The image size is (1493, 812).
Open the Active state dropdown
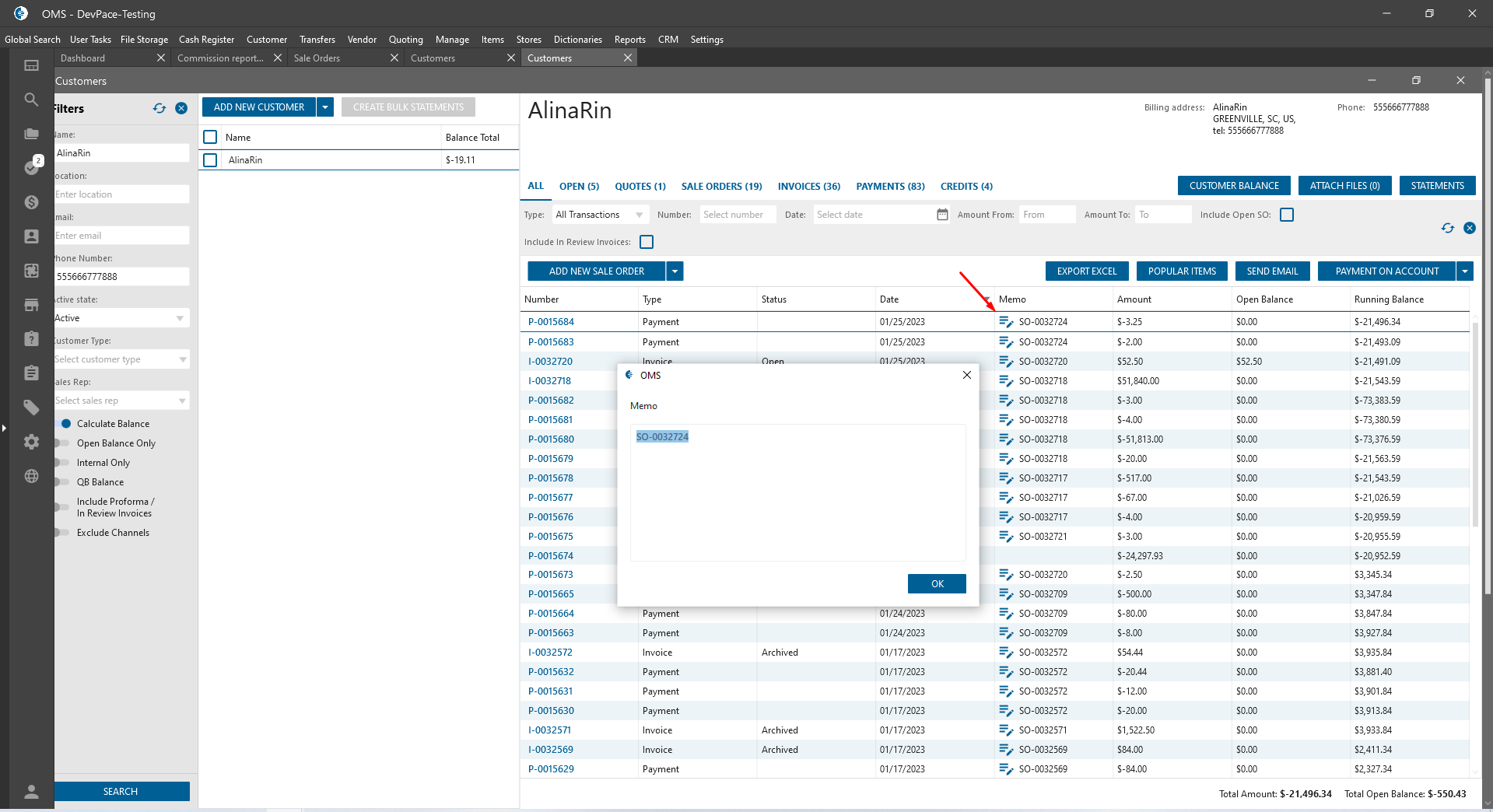coord(121,318)
